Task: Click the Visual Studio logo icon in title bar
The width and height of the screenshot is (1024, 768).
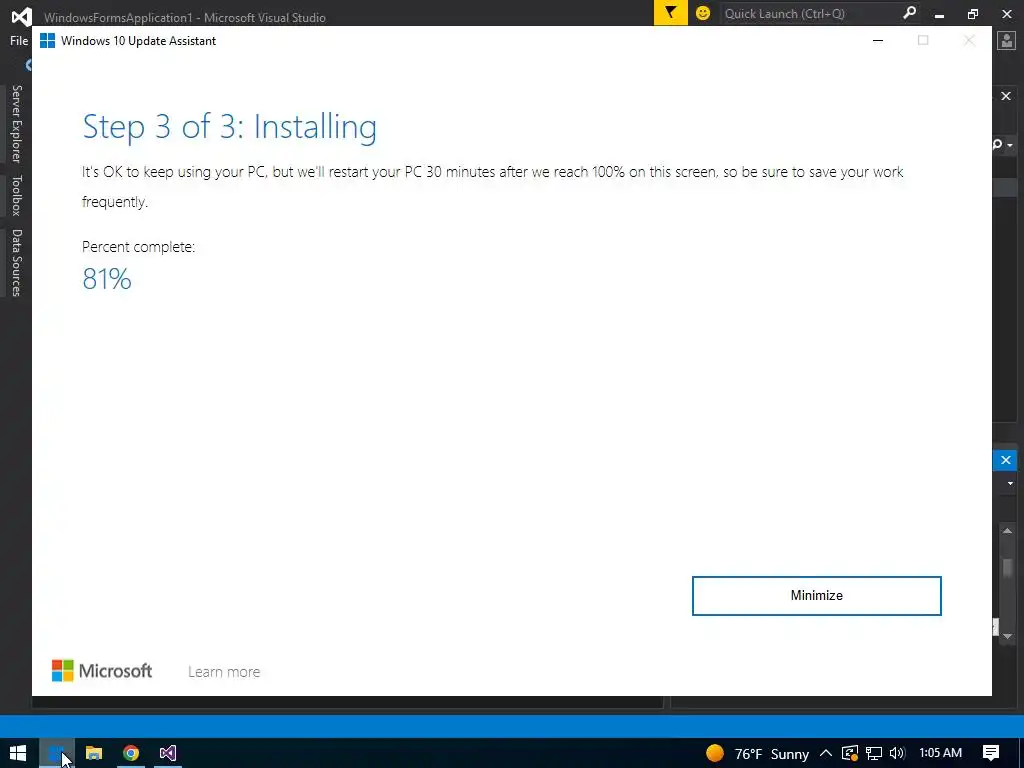Action: pyautogui.click(x=21, y=16)
